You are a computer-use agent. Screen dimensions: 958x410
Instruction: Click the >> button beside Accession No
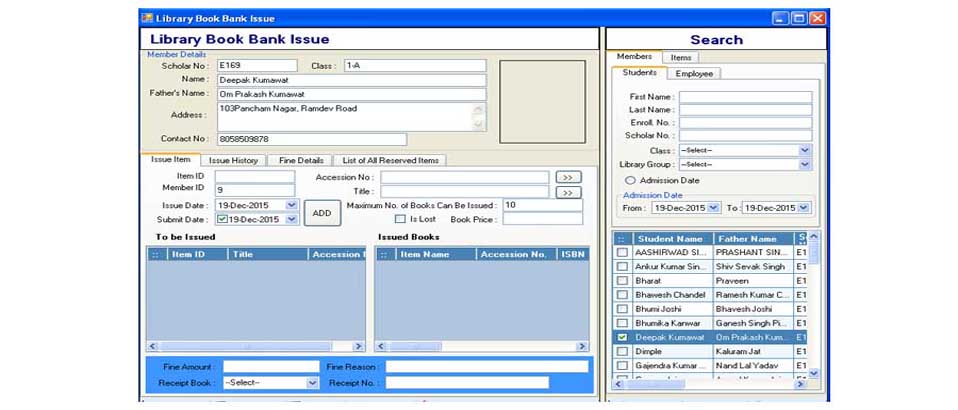pos(568,177)
